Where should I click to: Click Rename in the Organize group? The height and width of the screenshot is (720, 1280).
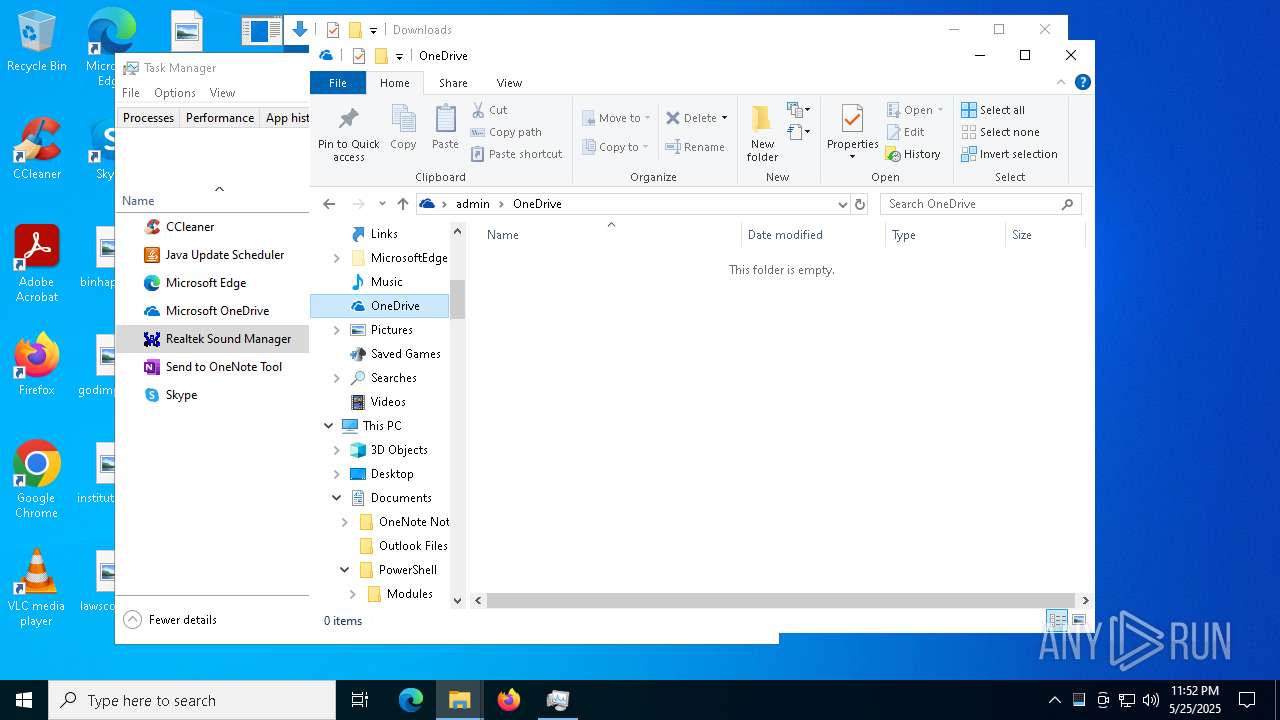click(x=695, y=147)
